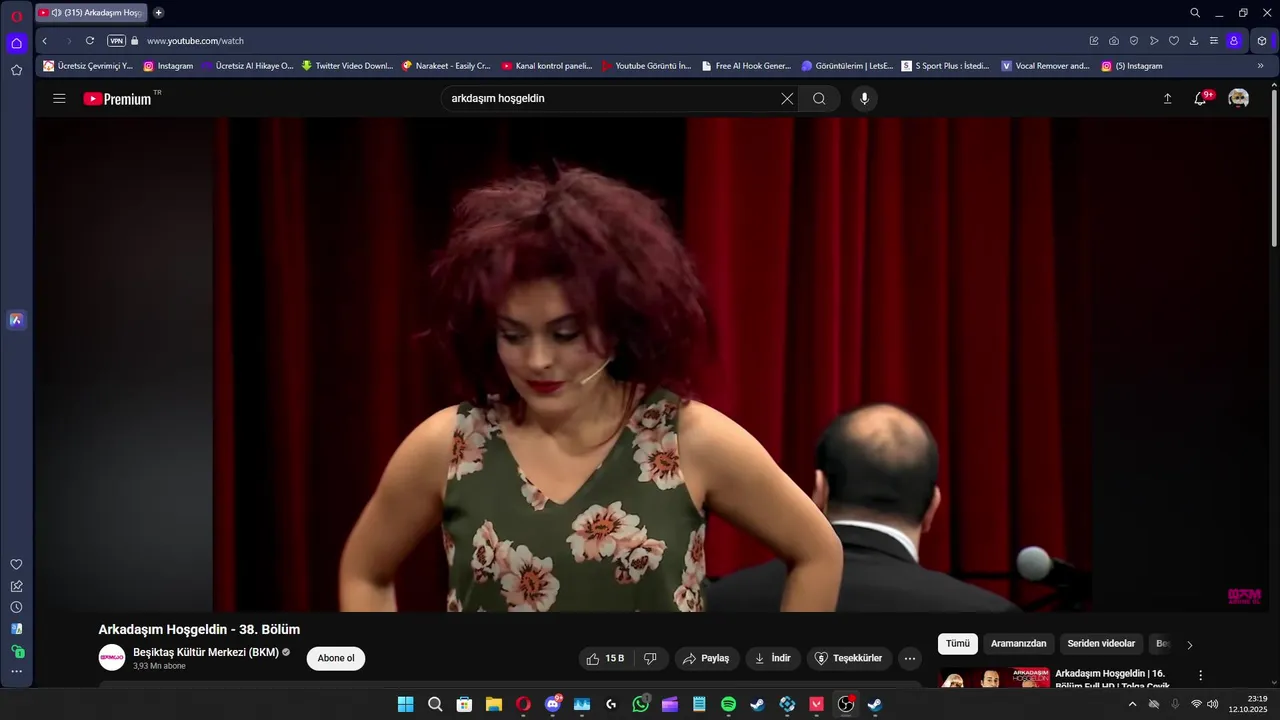Open Easy Setup sliders icon
1280x720 pixels.
1214,41
